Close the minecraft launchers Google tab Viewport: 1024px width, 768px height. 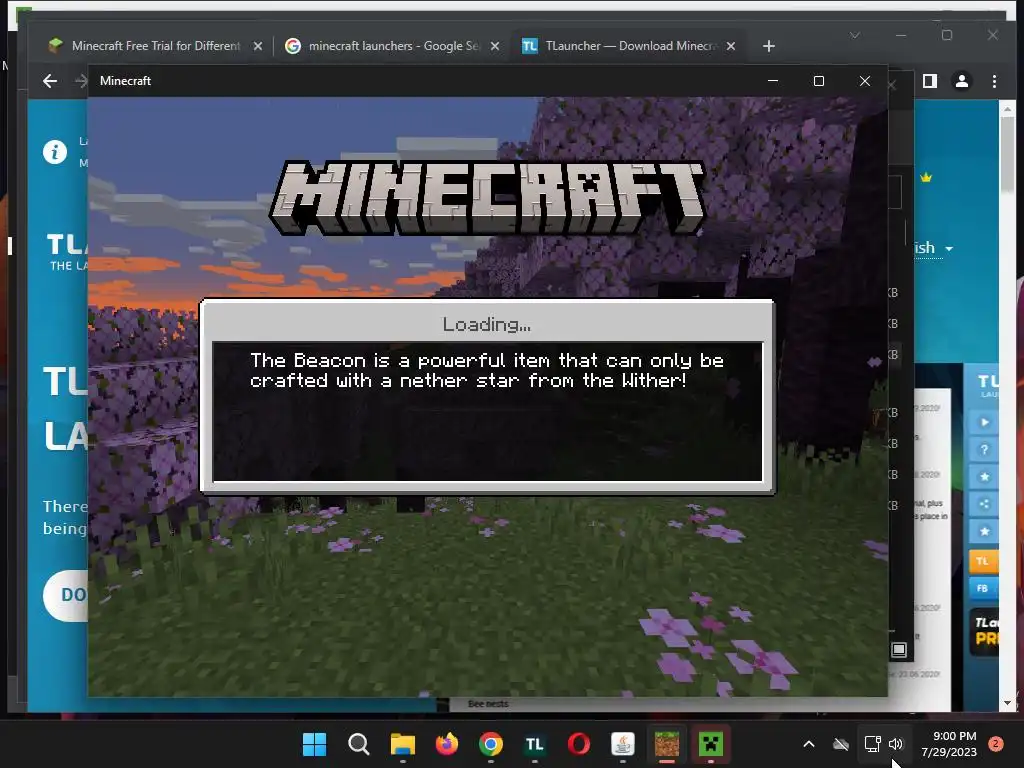[495, 46]
